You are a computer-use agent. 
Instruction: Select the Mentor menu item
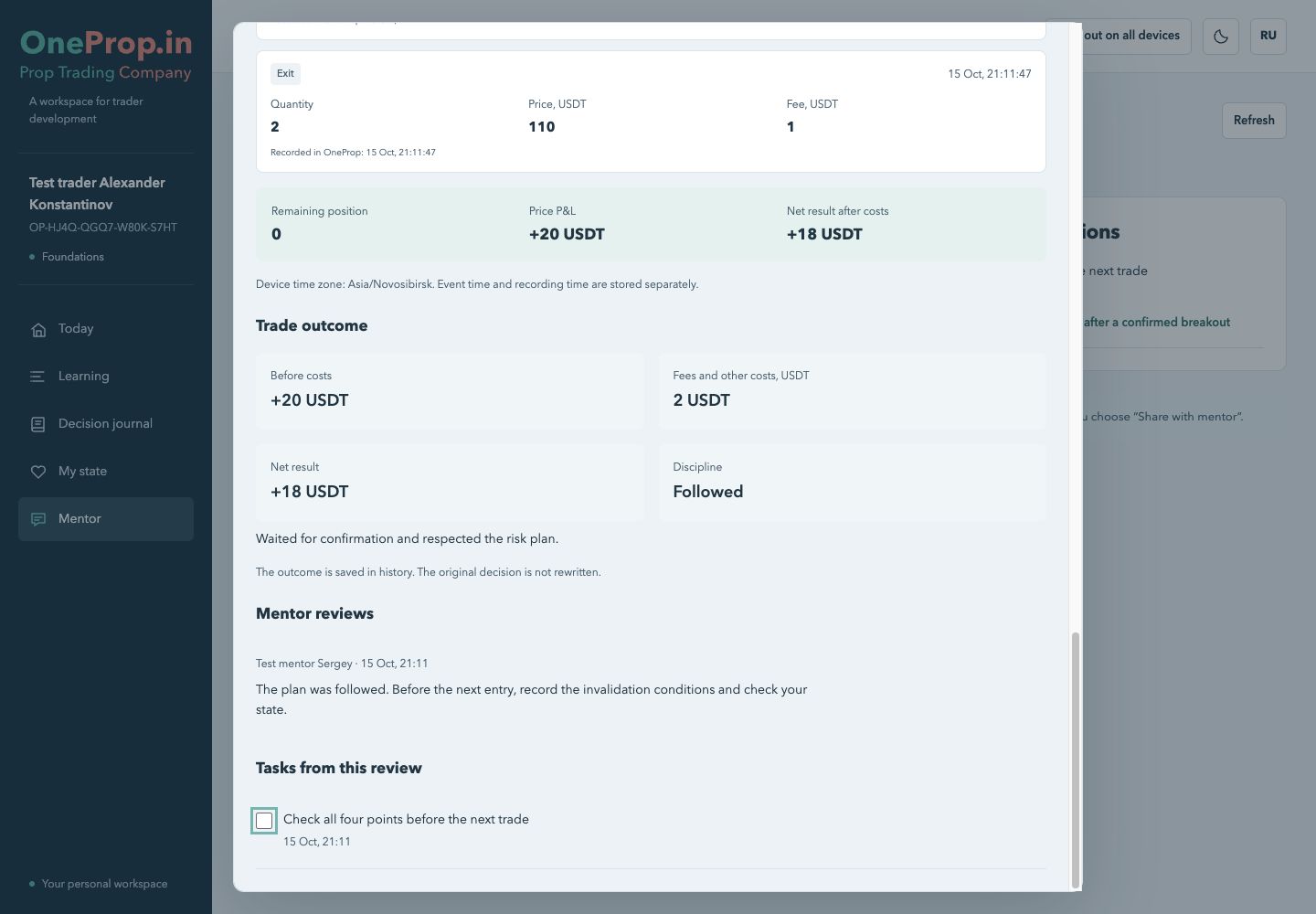(x=106, y=519)
